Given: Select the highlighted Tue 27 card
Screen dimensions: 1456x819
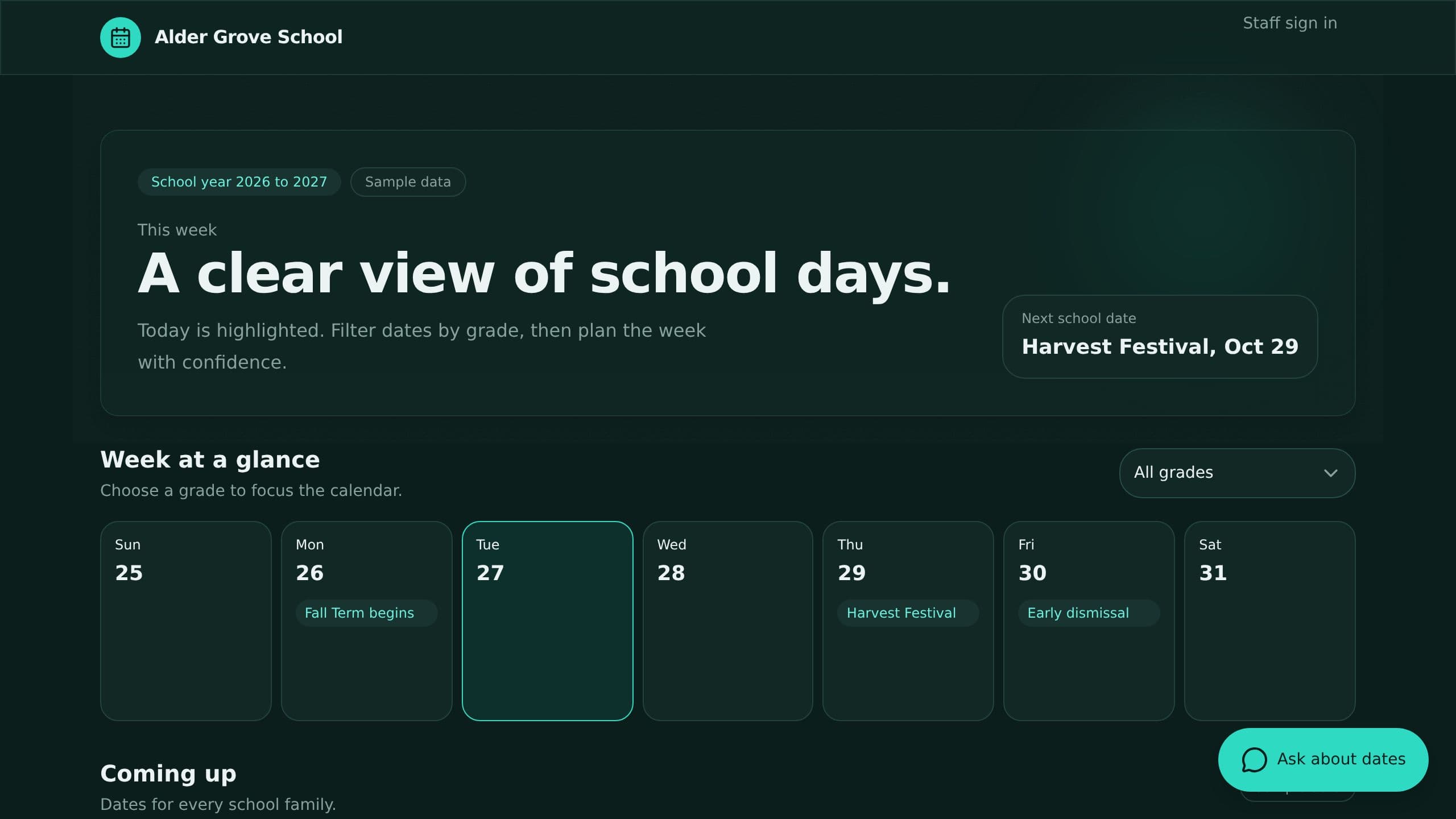Looking at the screenshot, I should pos(547,621).
